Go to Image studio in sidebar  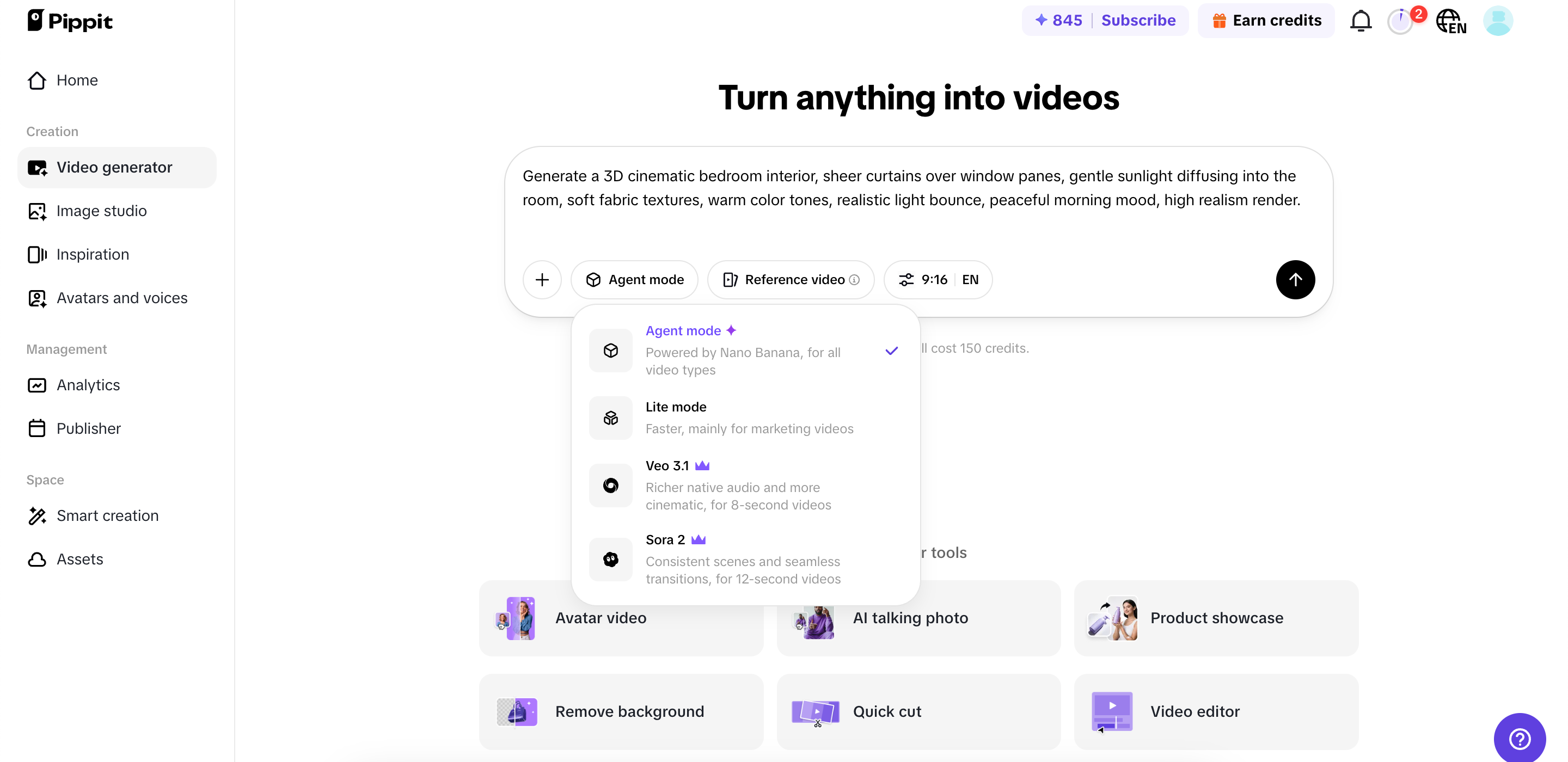coord(101,211)
